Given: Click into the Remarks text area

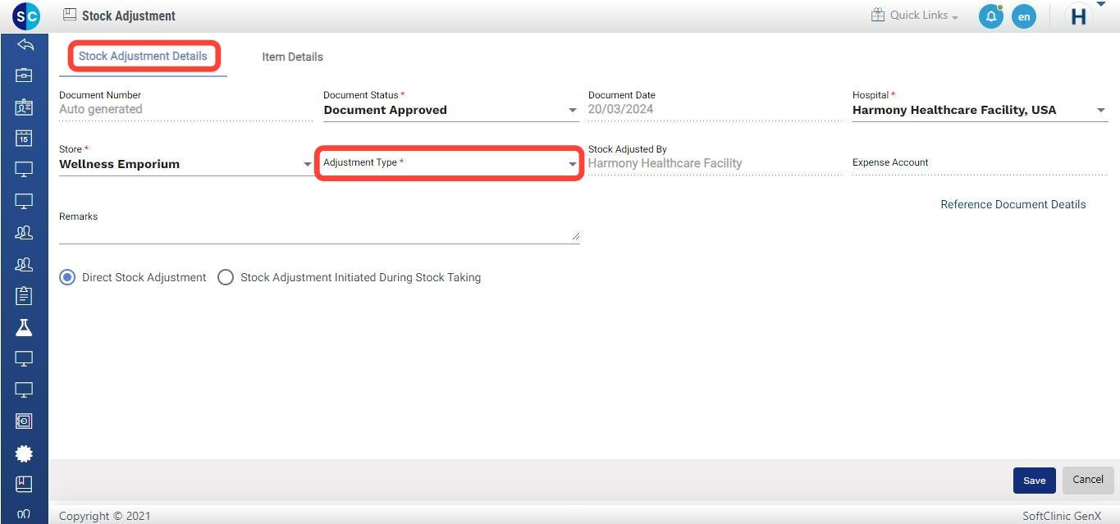Looking at the screenshot, I should pos(319,234).
